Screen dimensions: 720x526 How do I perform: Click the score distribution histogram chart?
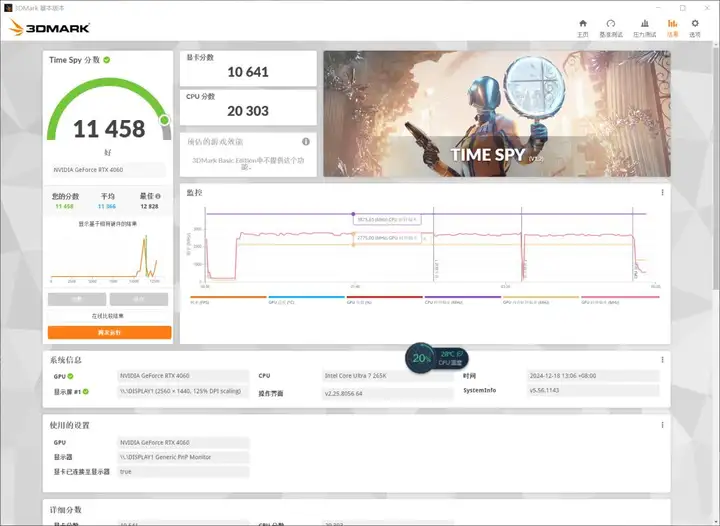pos(106,257)
